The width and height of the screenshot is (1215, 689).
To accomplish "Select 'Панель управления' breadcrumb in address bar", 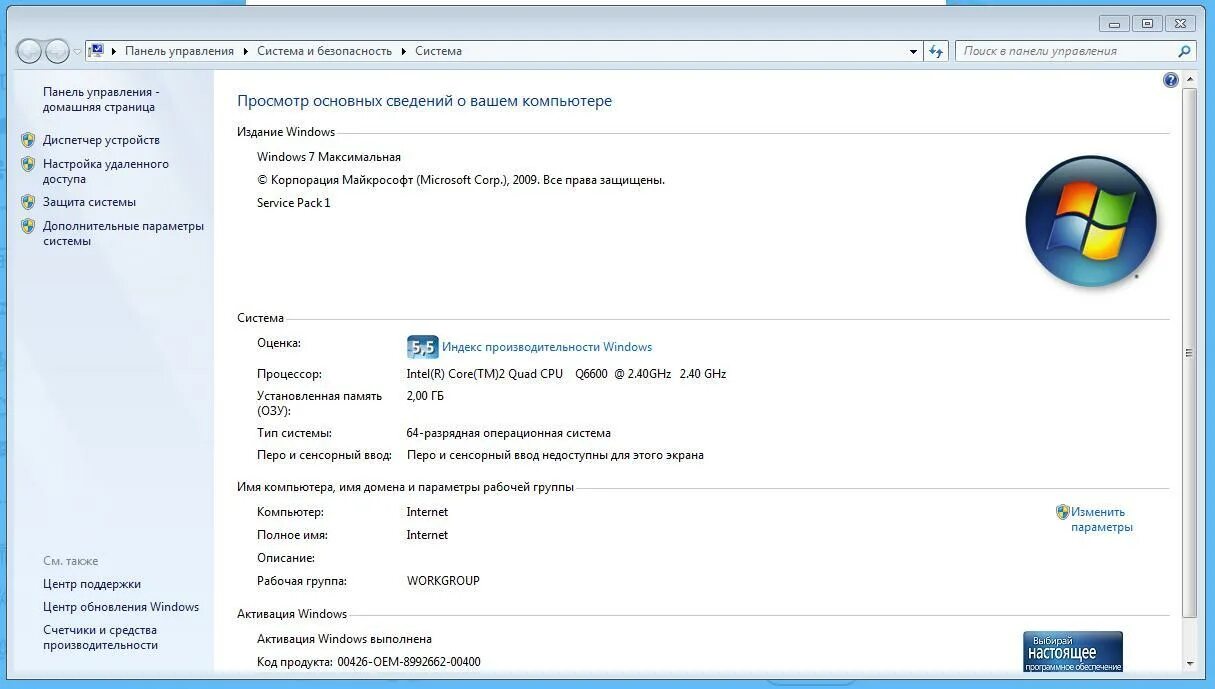I will (179, 51).
